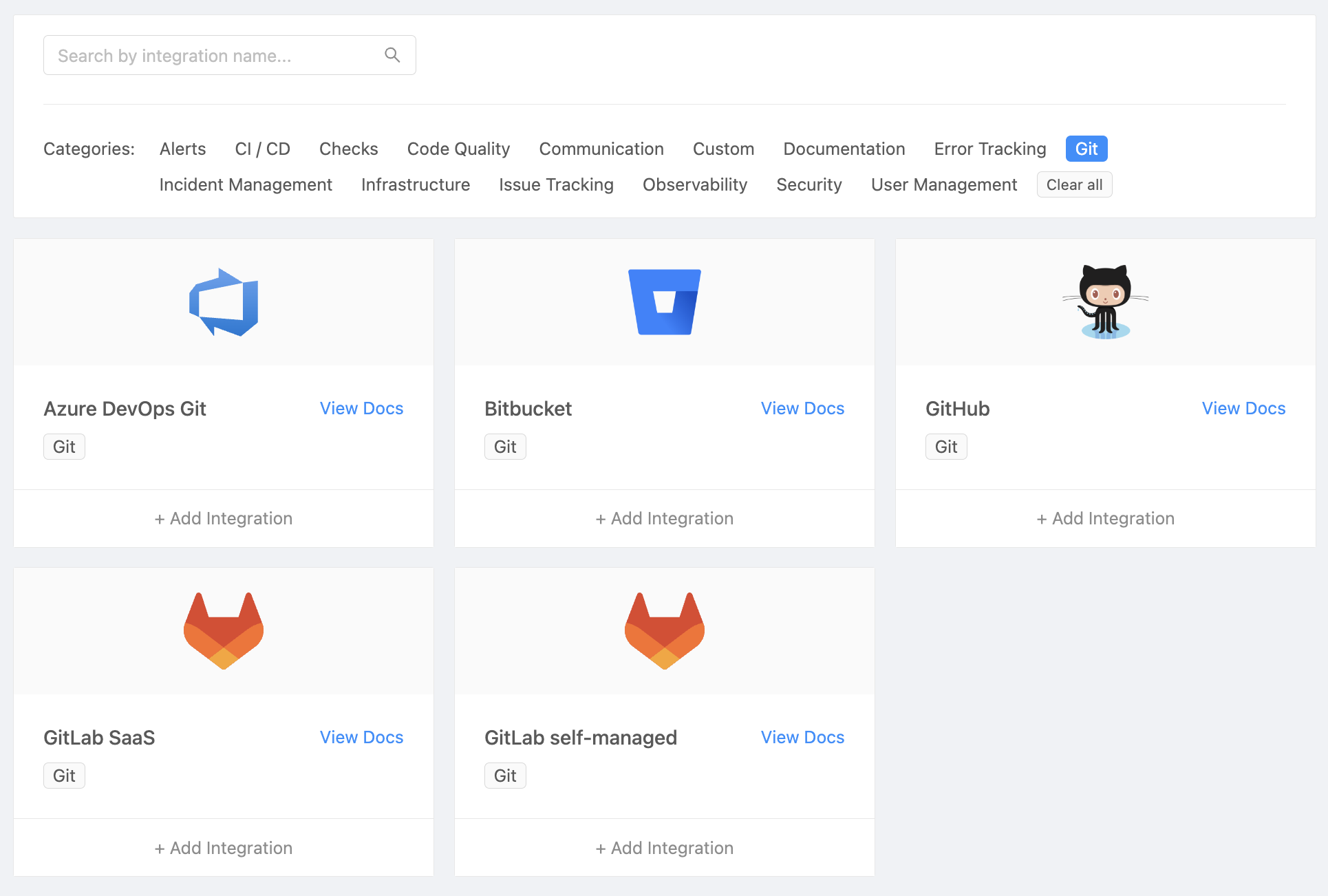The image size is (1328, 896).
Task: Click the Git tag under GitLab SaaS
Action: [x=64, y=776]
